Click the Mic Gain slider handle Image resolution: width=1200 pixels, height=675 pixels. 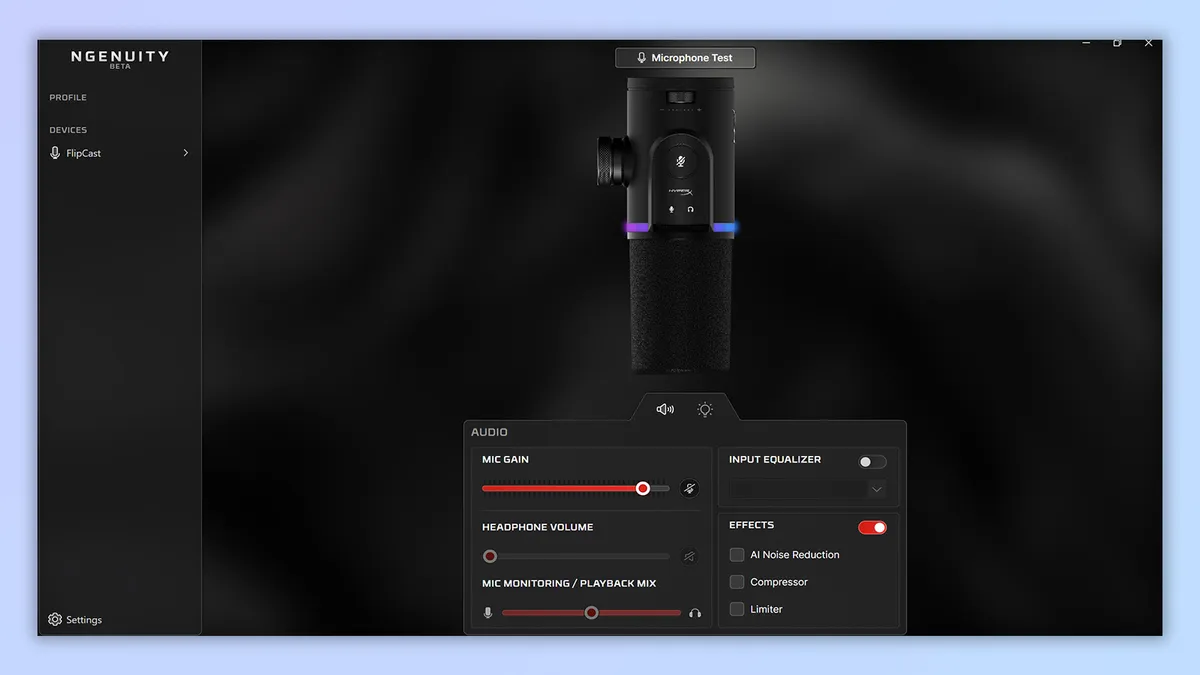(643, 488)
